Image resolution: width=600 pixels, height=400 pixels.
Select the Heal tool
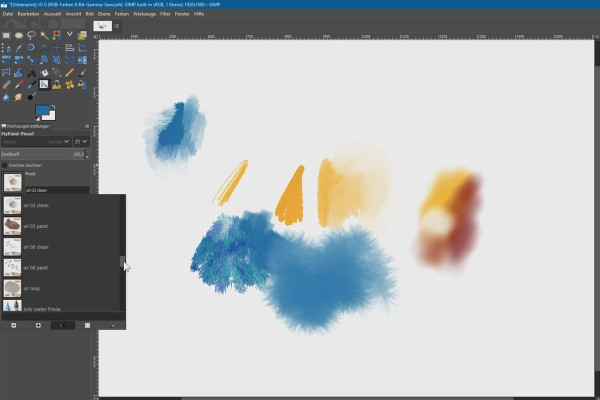(x=69, y=85)
